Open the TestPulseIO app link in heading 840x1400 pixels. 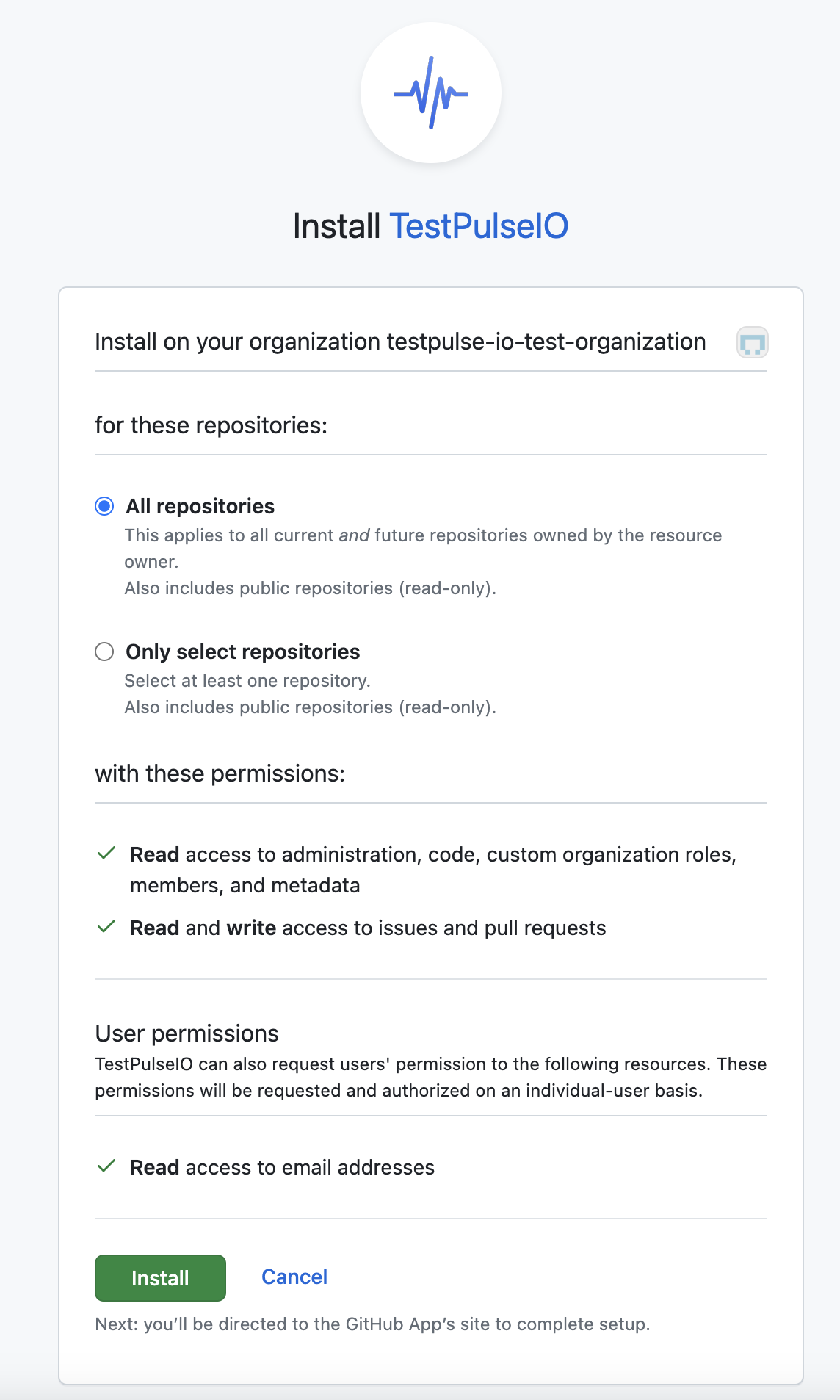479,226
